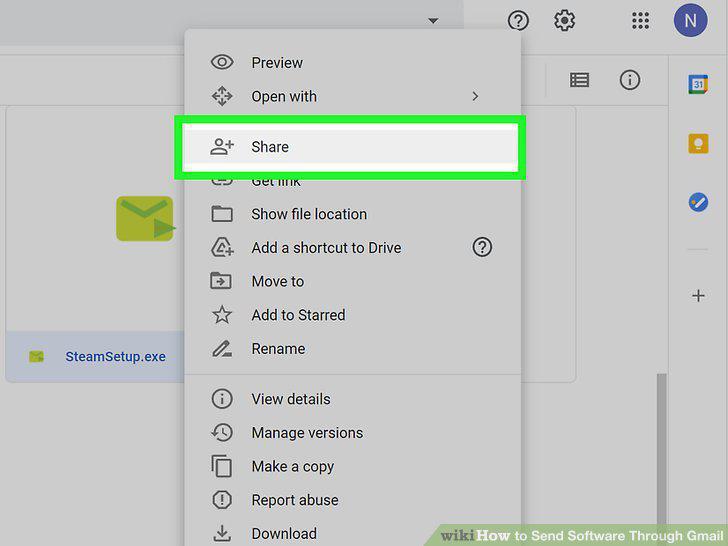Switch to list layout view
The image size is (728, 546).
(x=579, y=80)
